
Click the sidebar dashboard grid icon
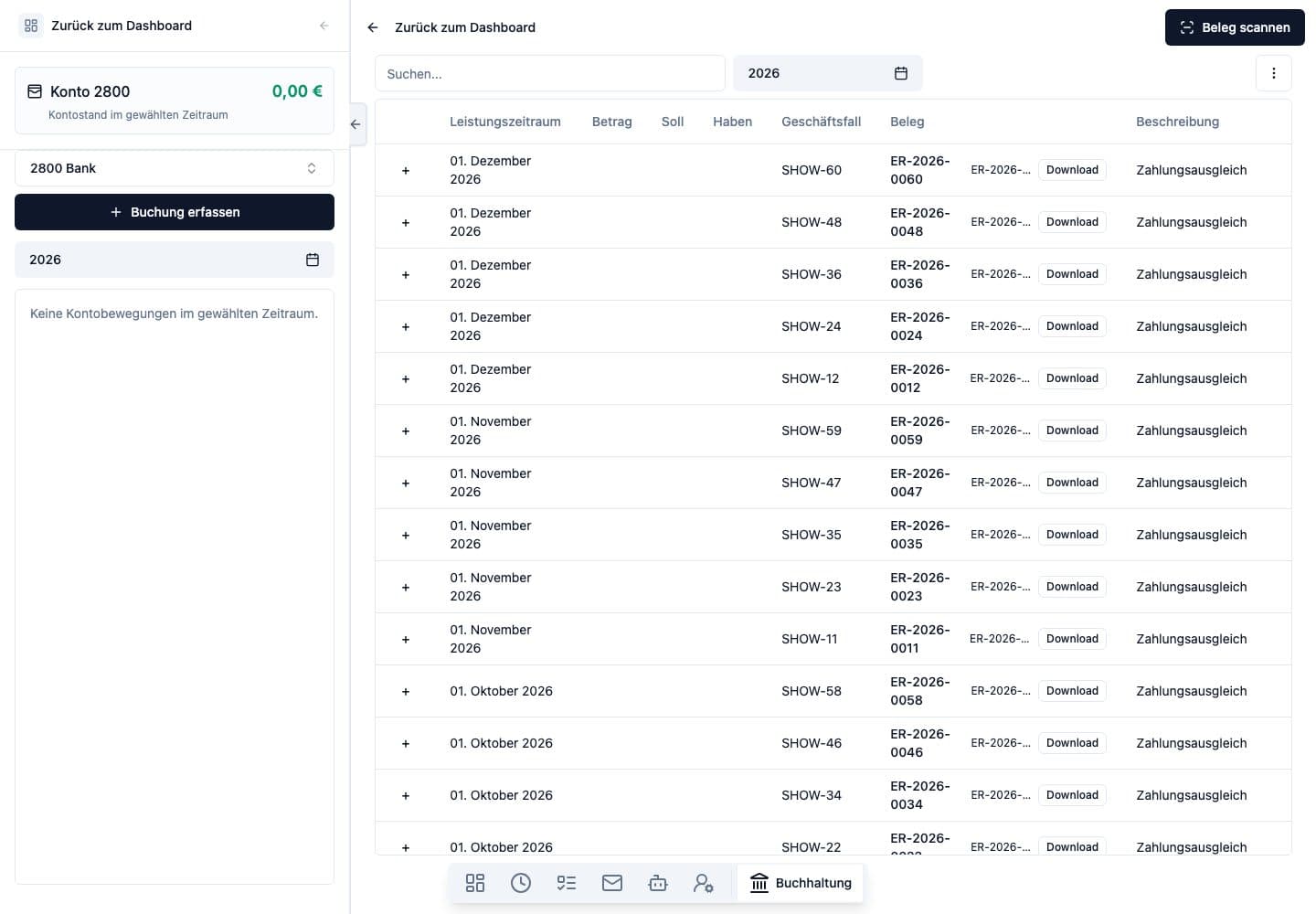tap(31, 26)
